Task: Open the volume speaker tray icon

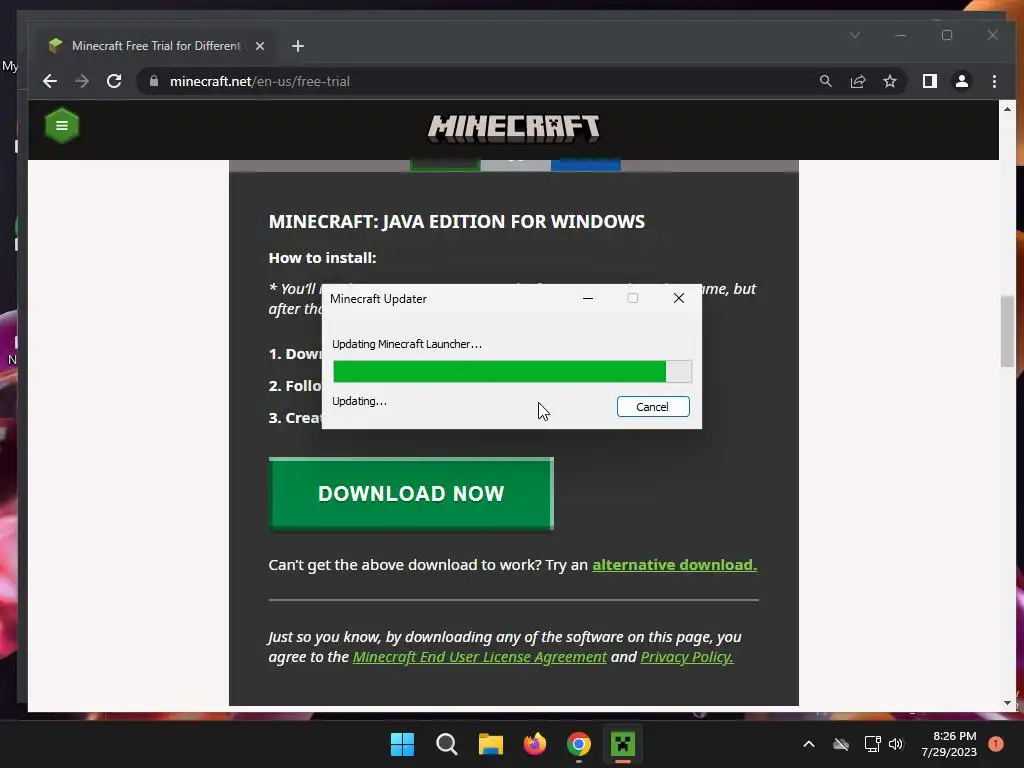Action: (x=896, y=744)
